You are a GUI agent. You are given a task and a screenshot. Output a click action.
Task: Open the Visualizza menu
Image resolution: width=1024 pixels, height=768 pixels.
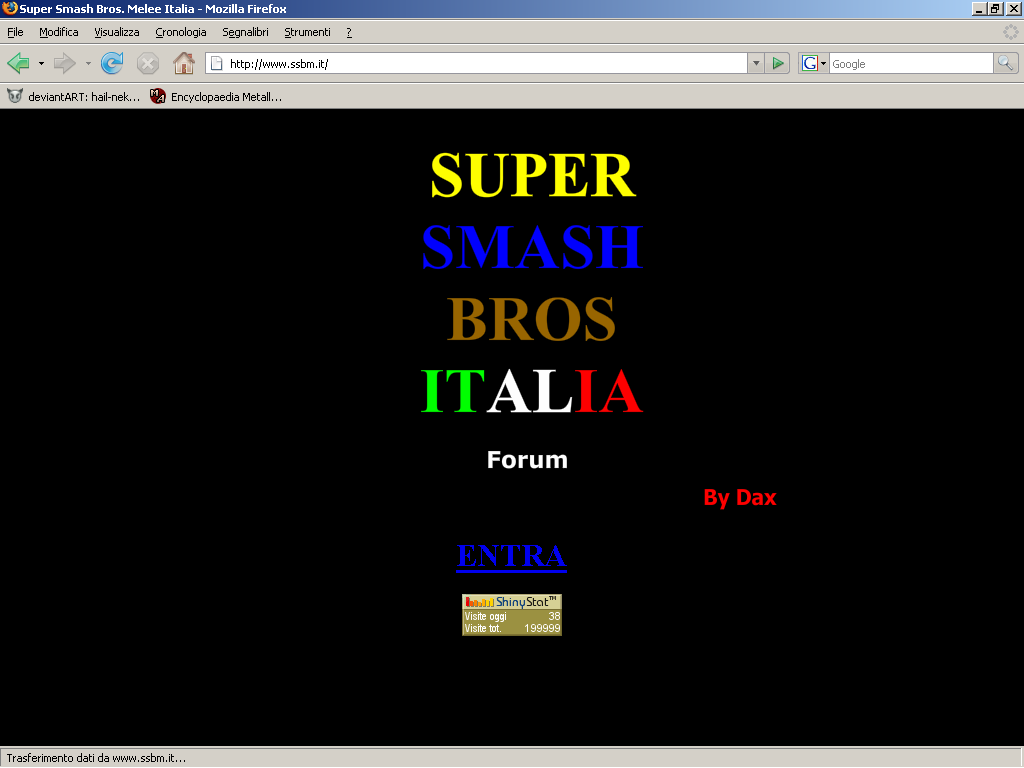pos(117,32)
